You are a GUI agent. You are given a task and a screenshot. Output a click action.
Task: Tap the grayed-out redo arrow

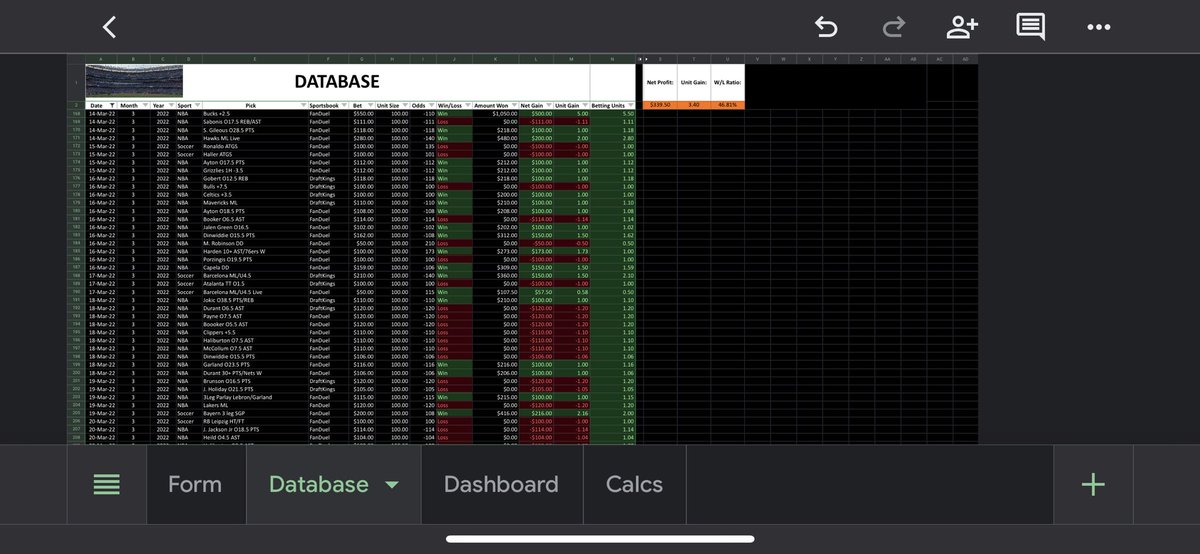point(895,27)
